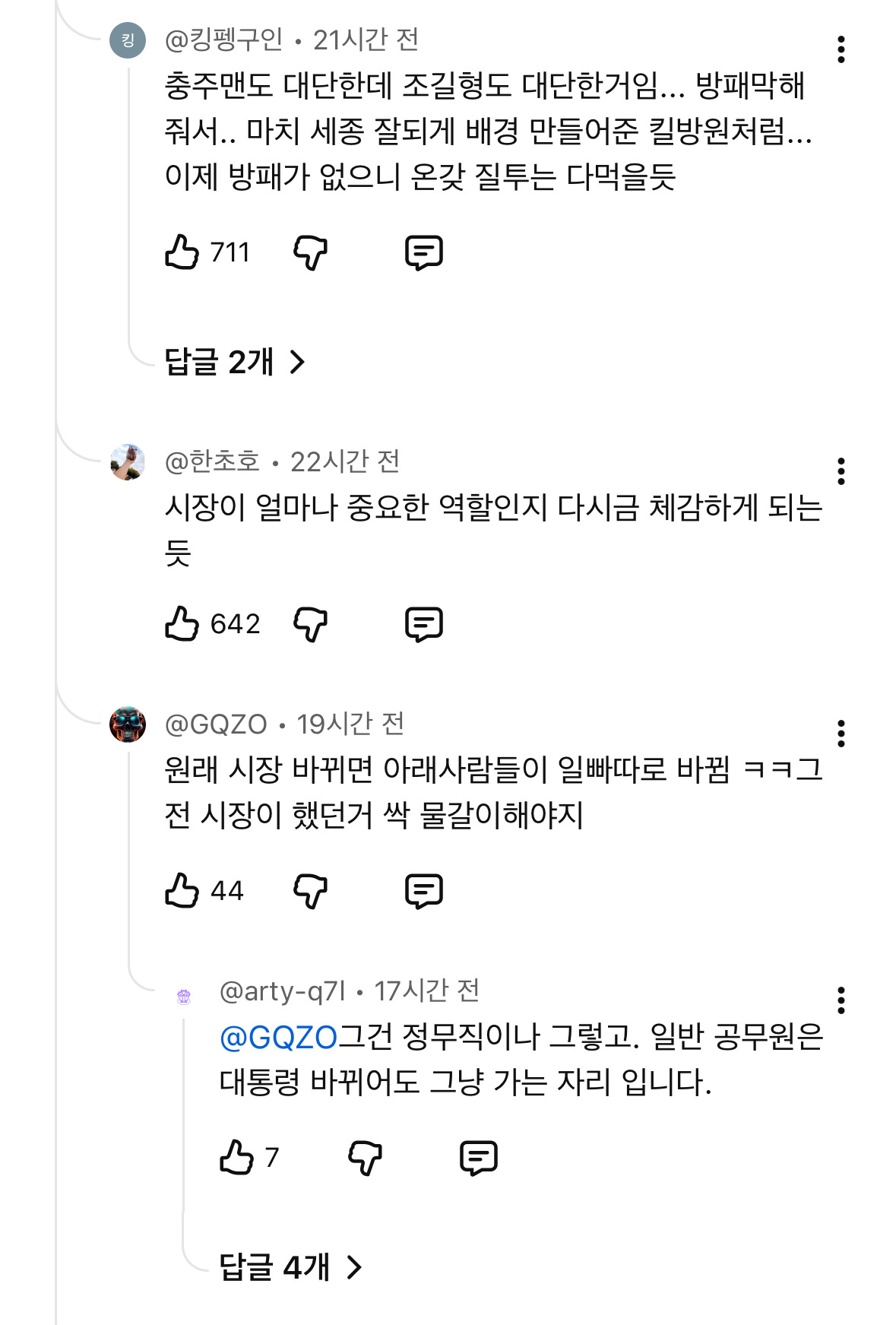Open more options for @한초호's comment
Image resolution: width=896 pixels, height=1325 pixels.
pos(841,471)
